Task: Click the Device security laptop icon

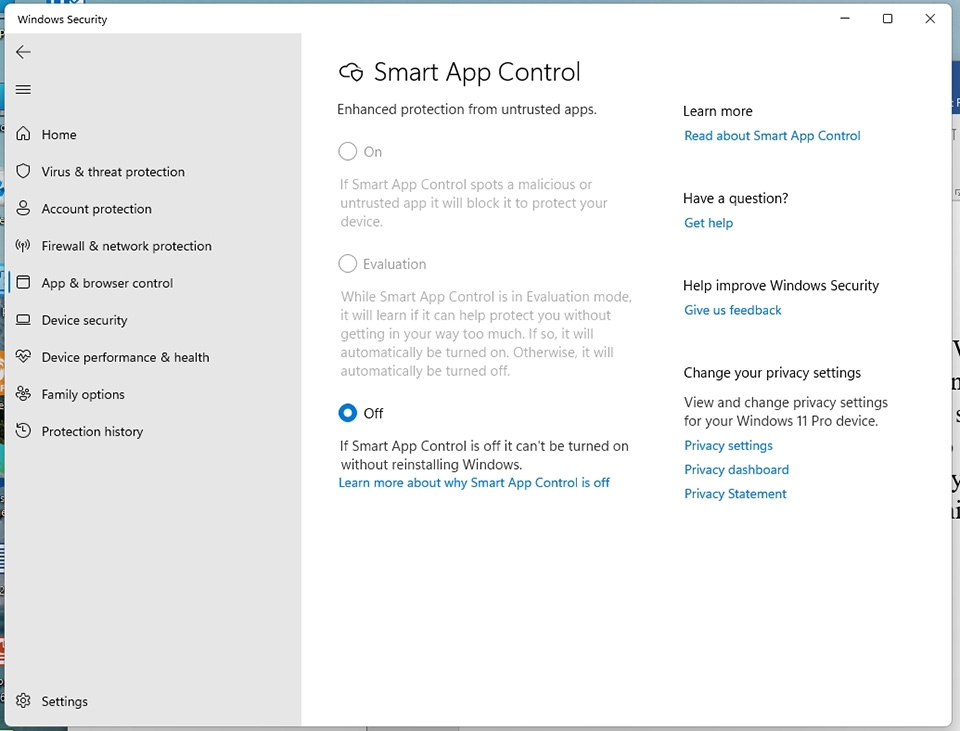Action: click(23, 320)
